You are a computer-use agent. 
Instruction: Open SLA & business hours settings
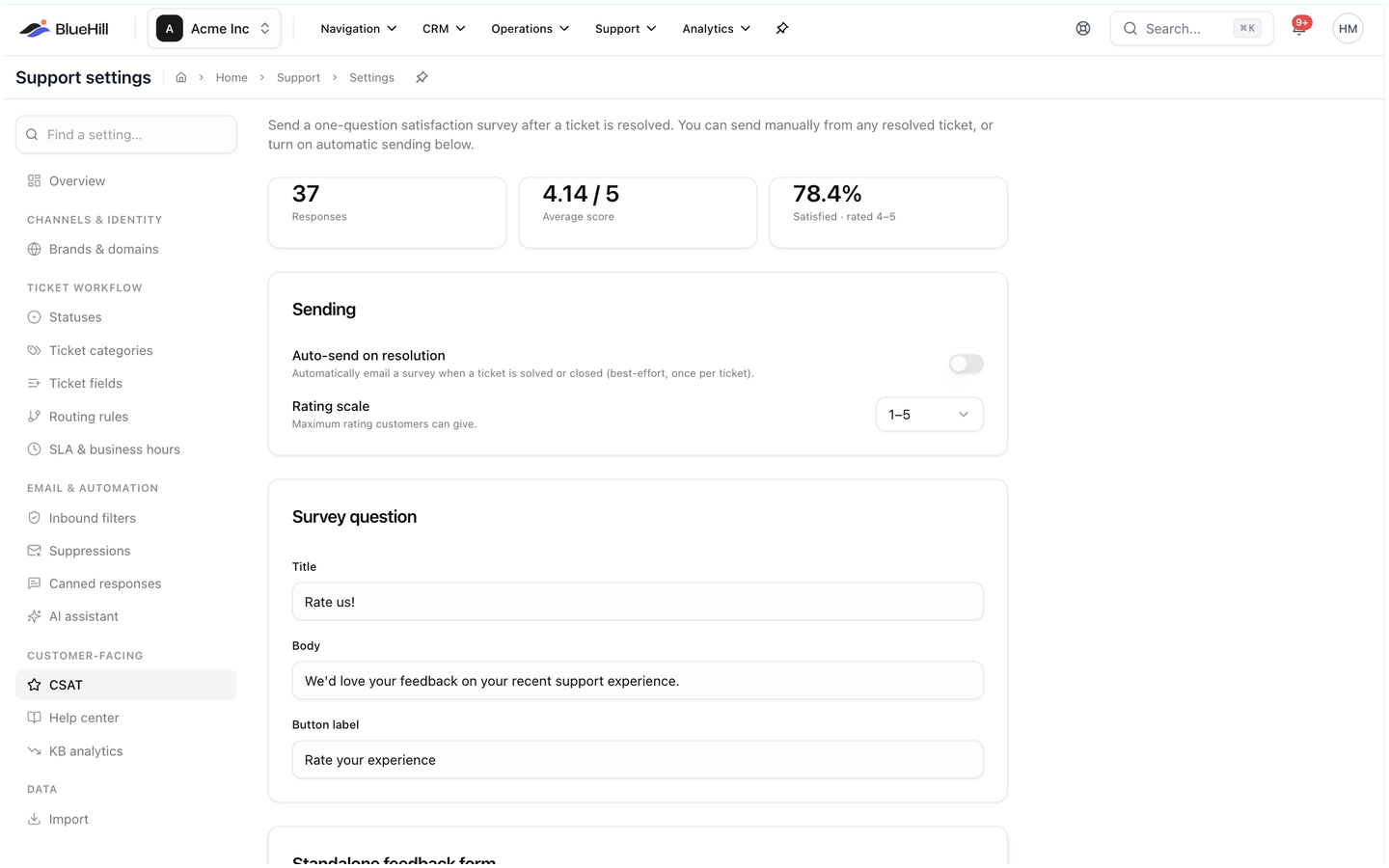coord(126,449)
